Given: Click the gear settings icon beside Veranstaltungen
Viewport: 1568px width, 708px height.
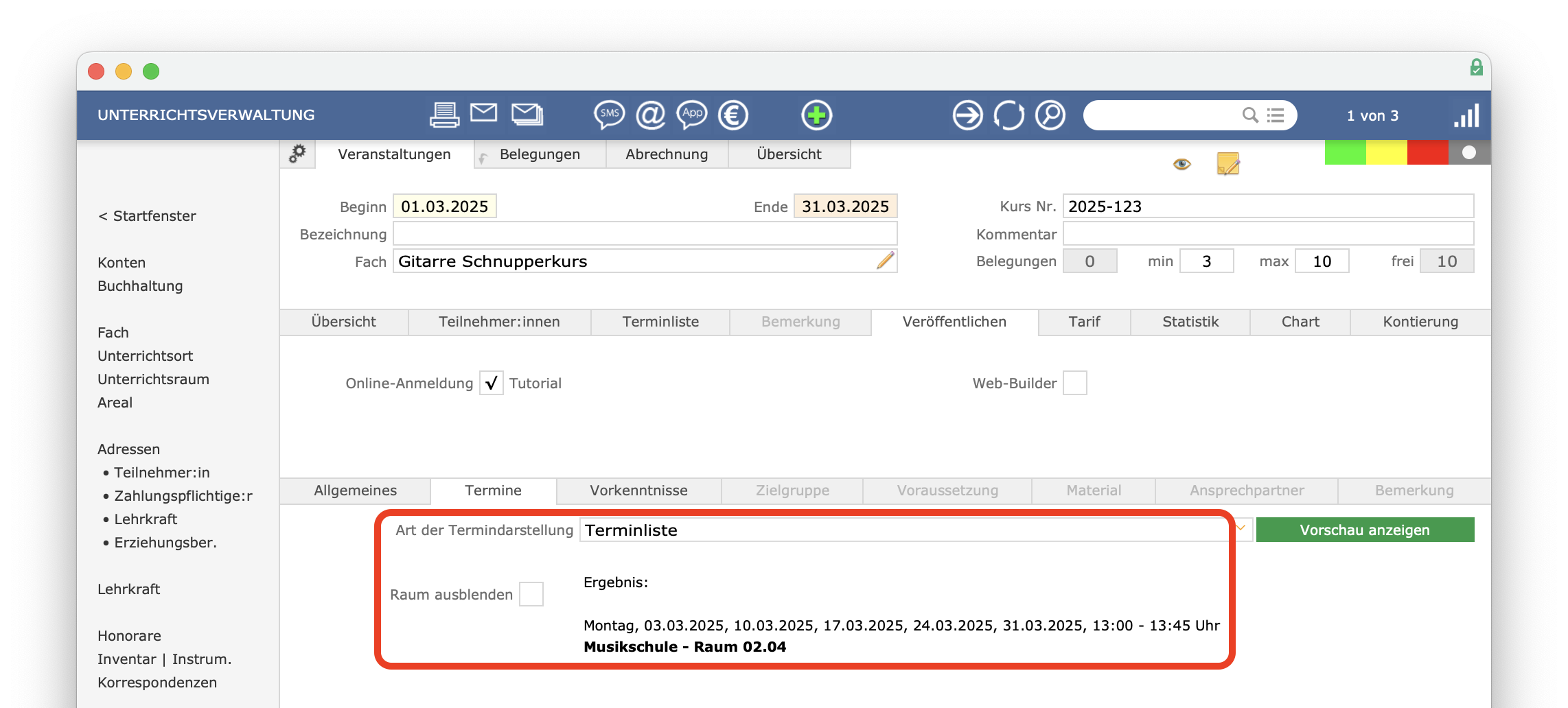Looking at the screenshot, I should [297, 154].
